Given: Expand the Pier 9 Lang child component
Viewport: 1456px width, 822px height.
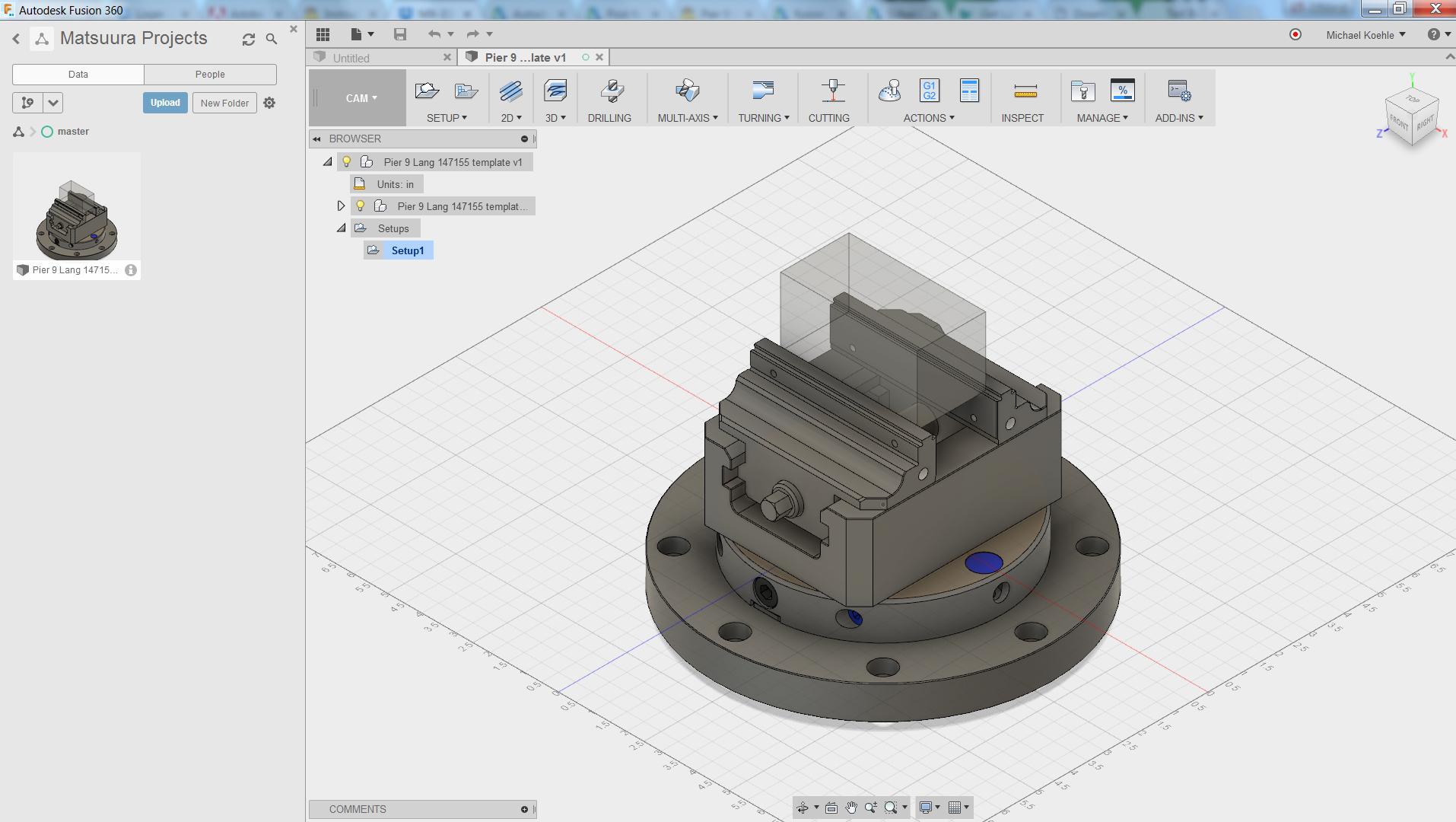Looking at the screenshot, I should point(341,206).
